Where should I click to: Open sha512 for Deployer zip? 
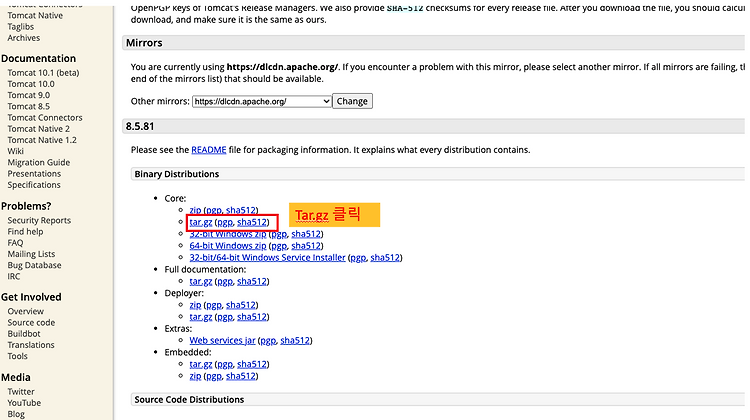pos(241,305)
